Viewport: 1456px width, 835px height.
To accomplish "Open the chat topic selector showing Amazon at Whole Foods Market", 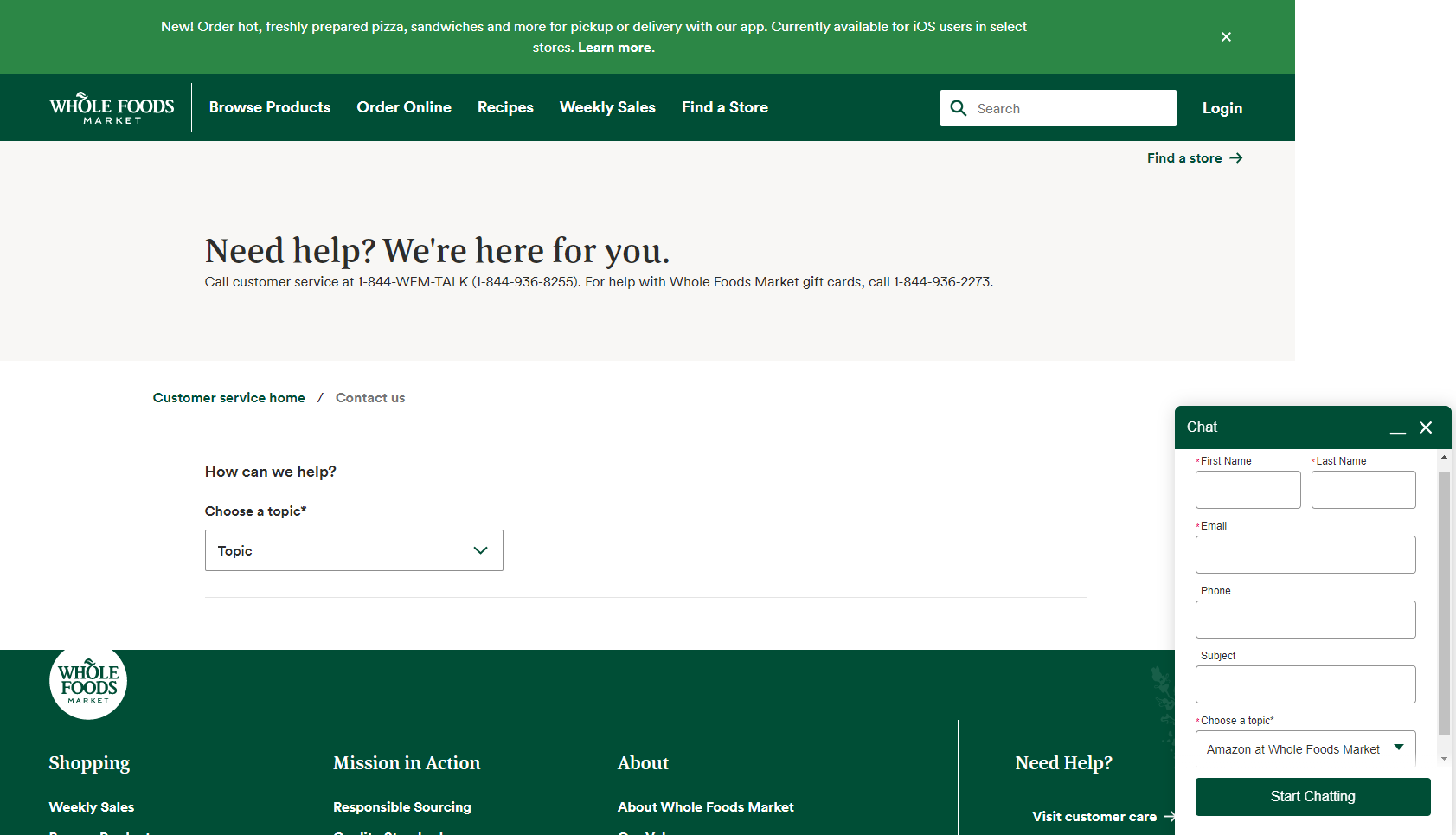I will [1305, 748].
